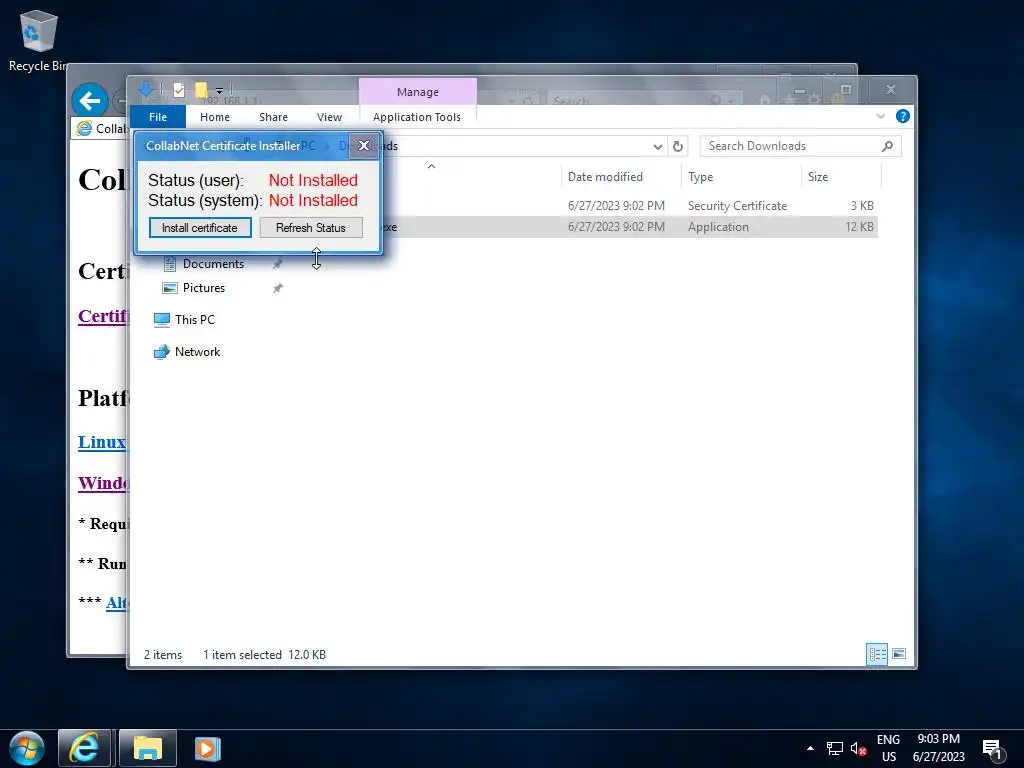Screen dimensions: 1024x768
Task: Click the This PC computer icon
Action: point(161,320)
